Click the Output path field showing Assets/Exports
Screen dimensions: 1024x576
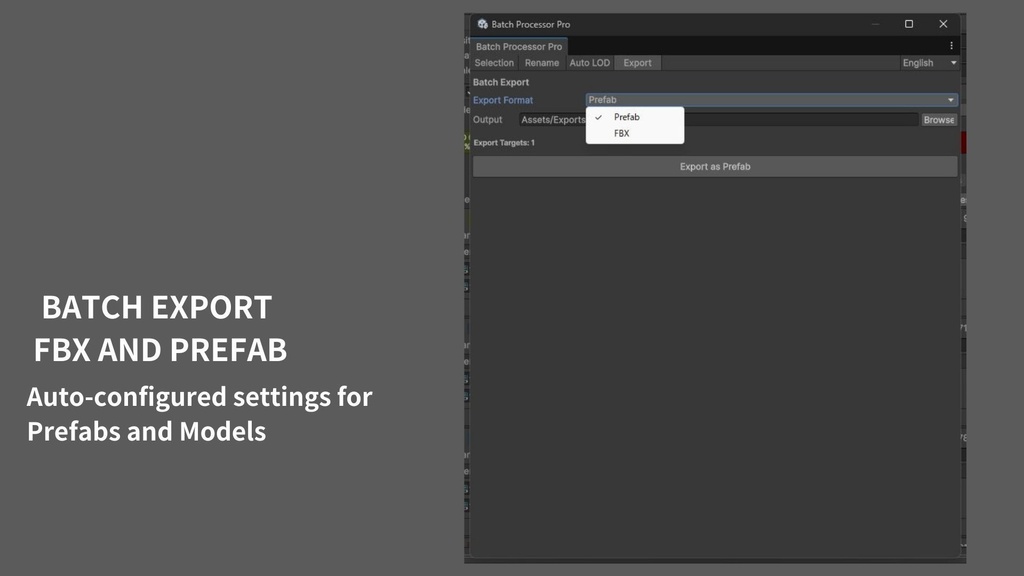(551, 119)
